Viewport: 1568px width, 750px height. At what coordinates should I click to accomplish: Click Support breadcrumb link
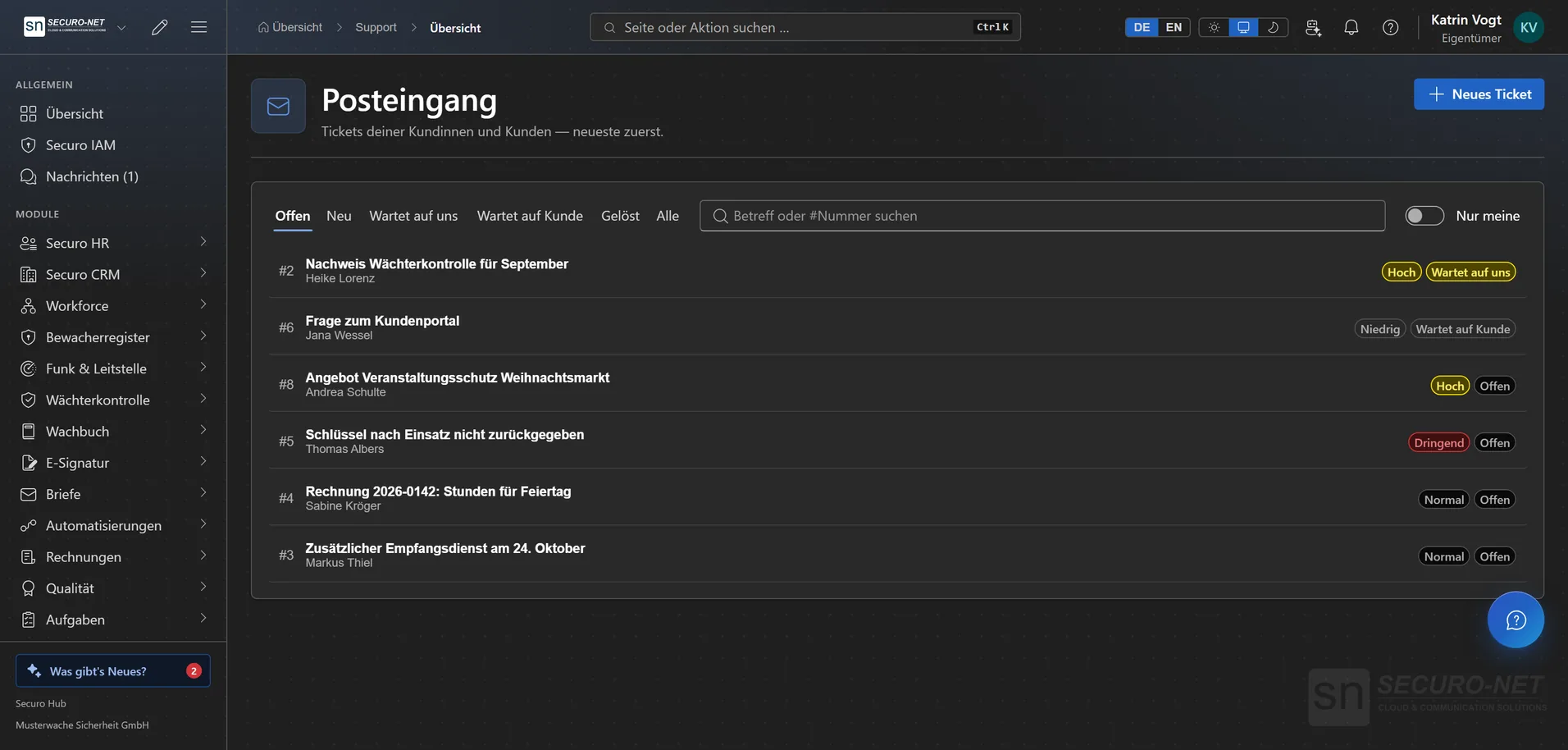point(376,27)
